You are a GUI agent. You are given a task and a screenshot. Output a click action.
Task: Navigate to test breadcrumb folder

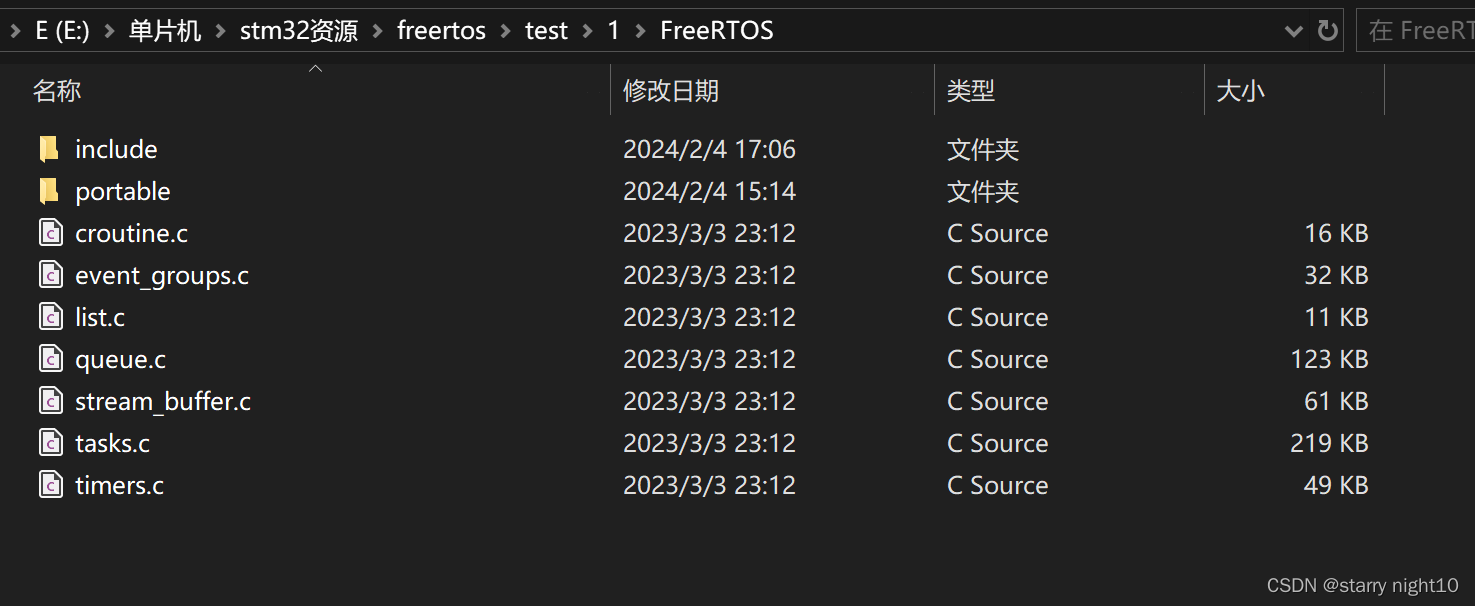point(546,31)
